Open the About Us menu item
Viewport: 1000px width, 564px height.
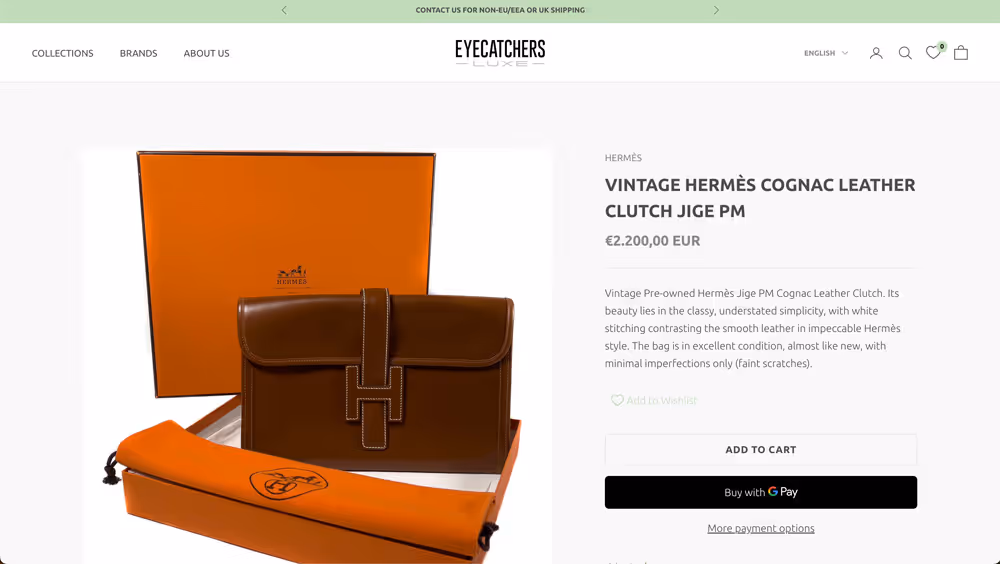point(207,53)
